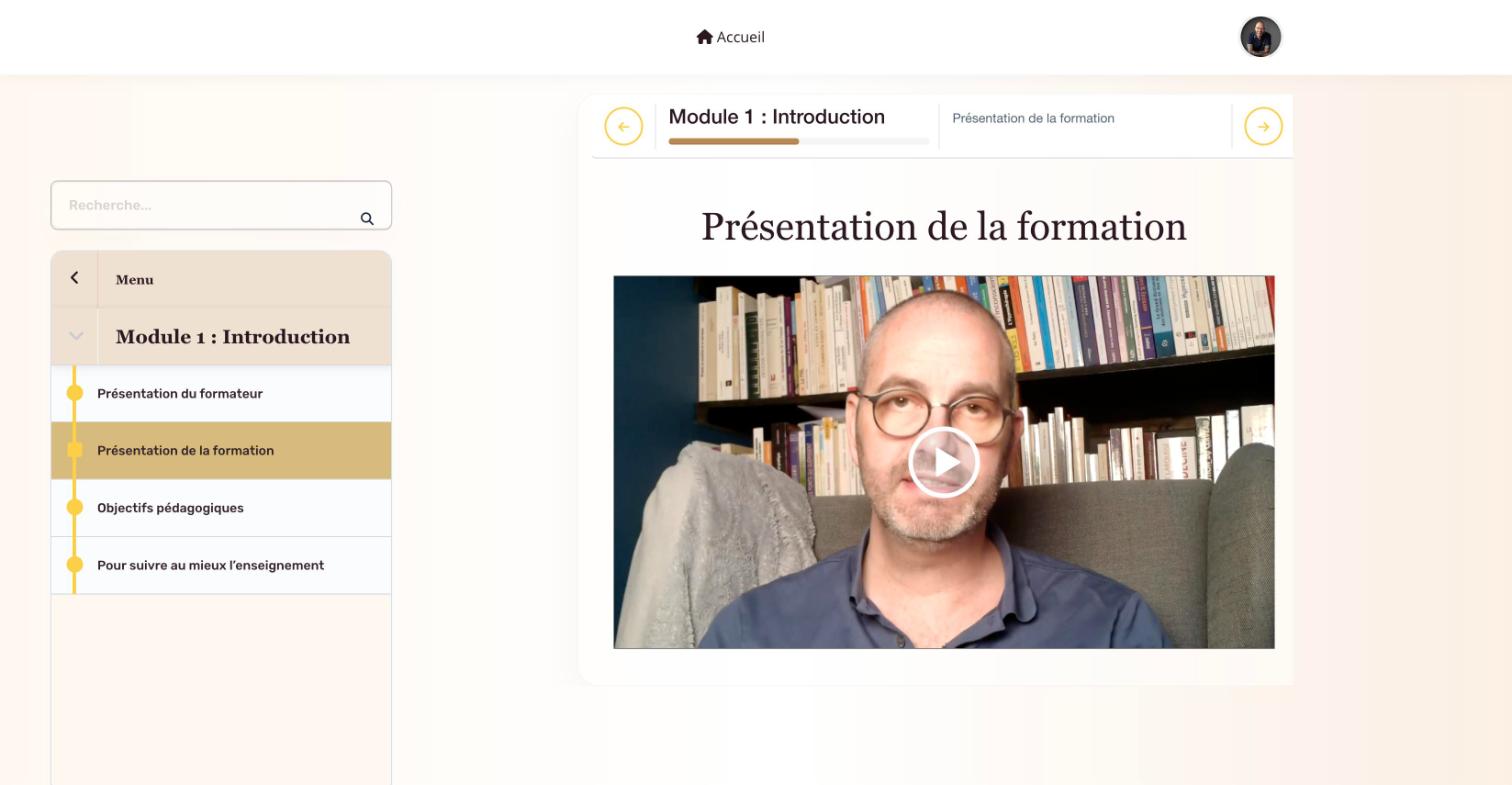Click the home icon beside Accueil
1512x785 pixels.
[x=705, y=37]
